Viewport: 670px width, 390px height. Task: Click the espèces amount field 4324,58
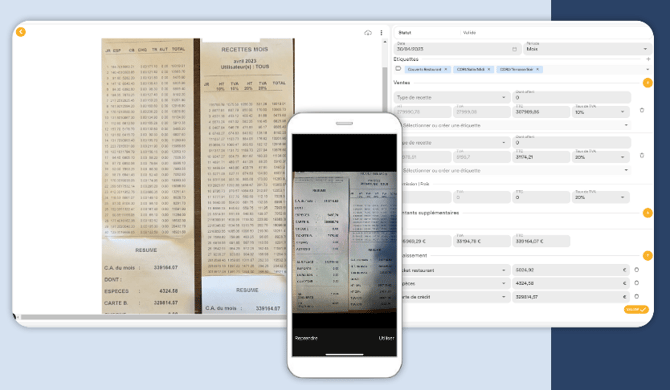(570, 283)
